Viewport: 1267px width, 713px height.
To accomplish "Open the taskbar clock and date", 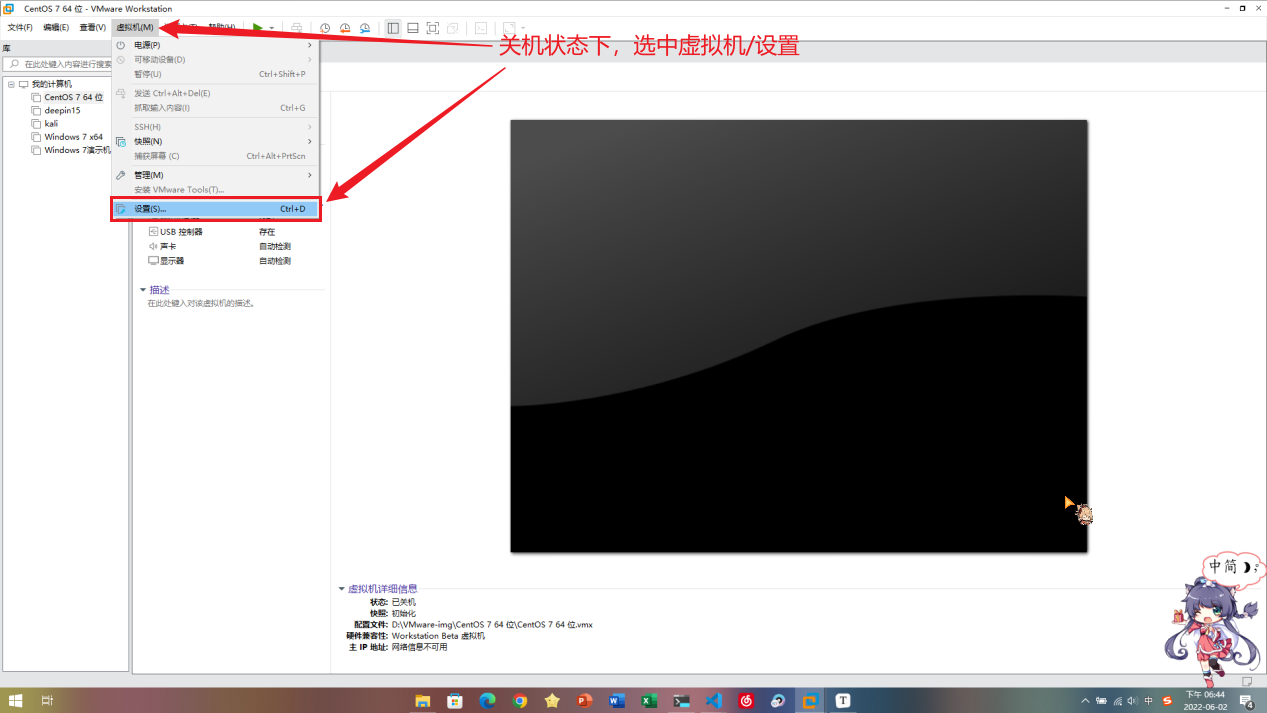I will point(1205,701).
